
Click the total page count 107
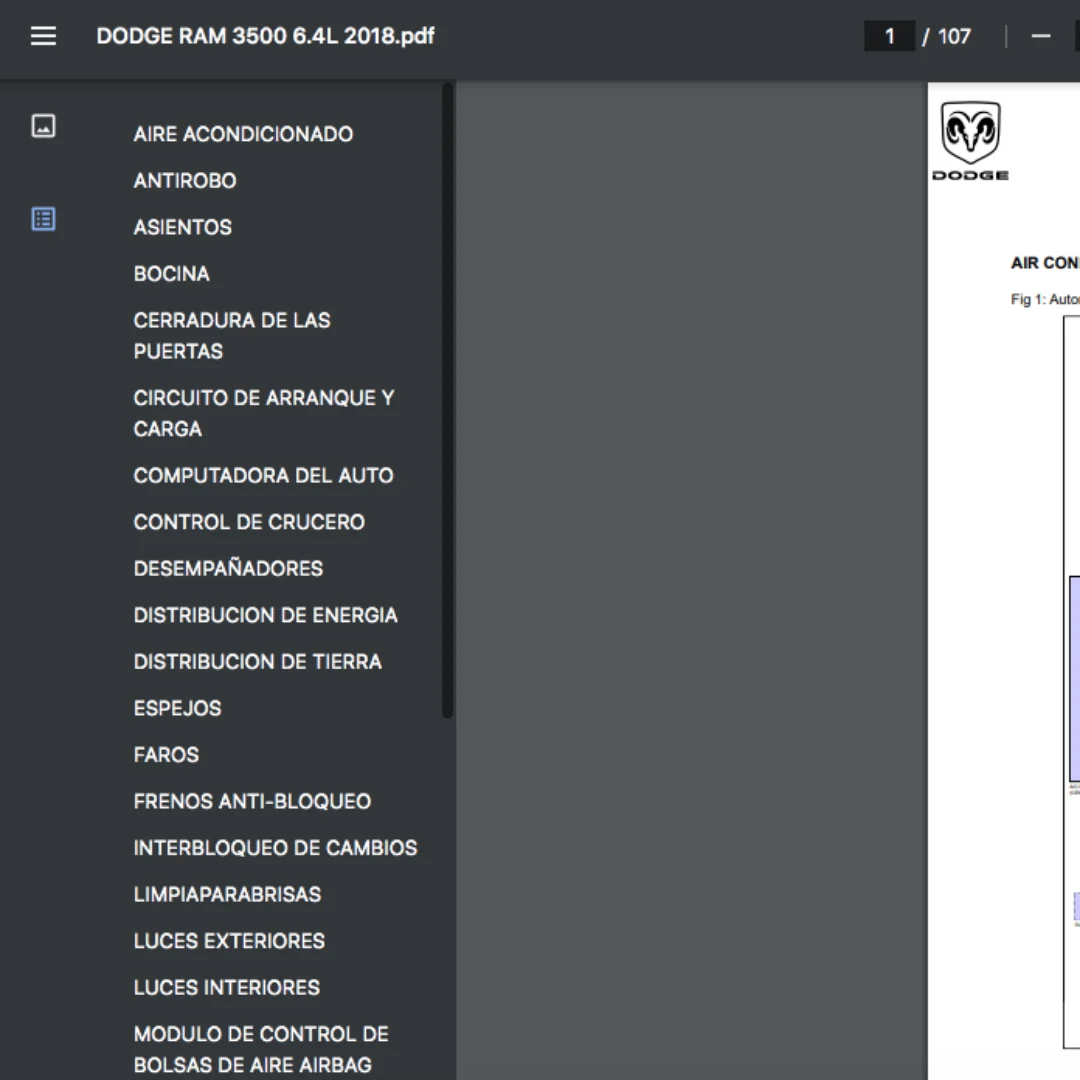(954, 36)
